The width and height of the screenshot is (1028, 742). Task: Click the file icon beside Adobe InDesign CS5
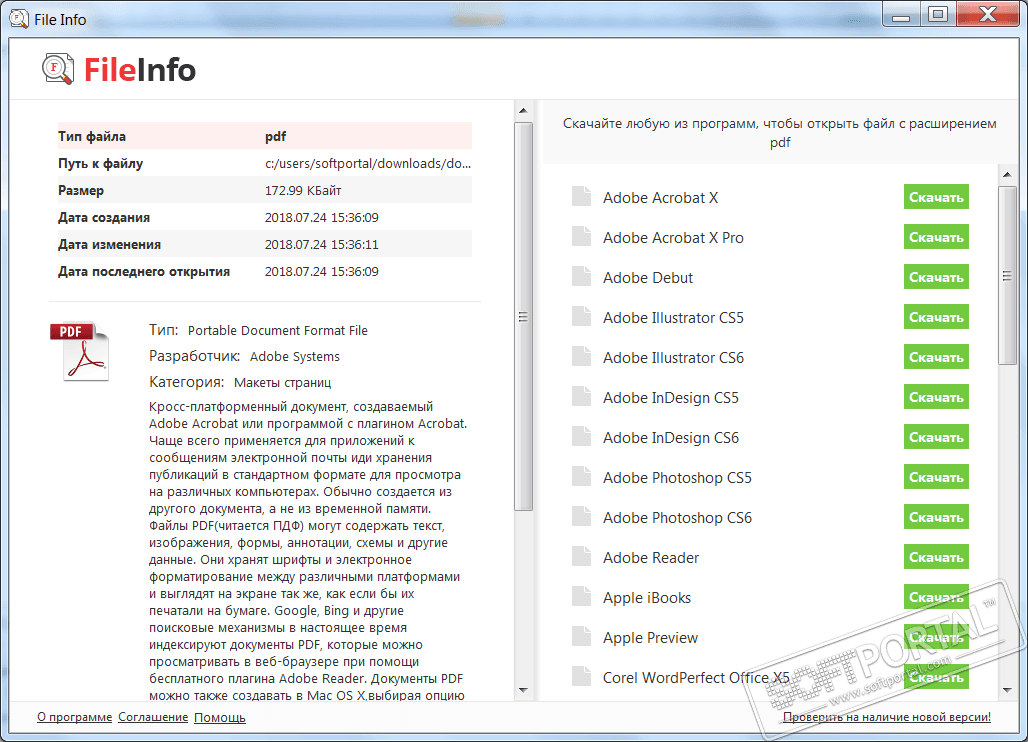click(581, 397)
